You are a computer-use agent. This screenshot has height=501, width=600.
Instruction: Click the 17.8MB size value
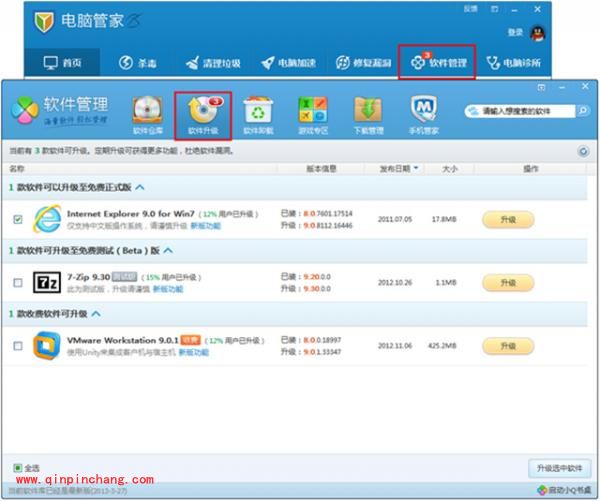click(x=444, y=219)
